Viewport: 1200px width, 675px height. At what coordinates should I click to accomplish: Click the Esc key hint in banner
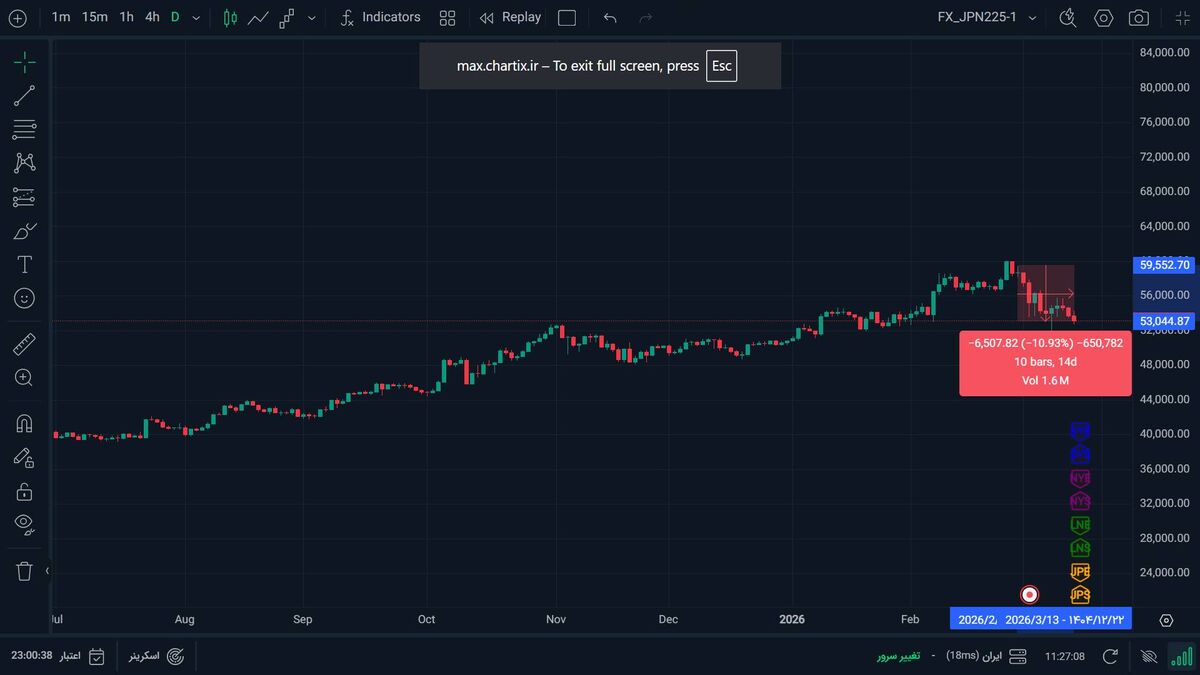pyautogui.click(x=721, y=66)
